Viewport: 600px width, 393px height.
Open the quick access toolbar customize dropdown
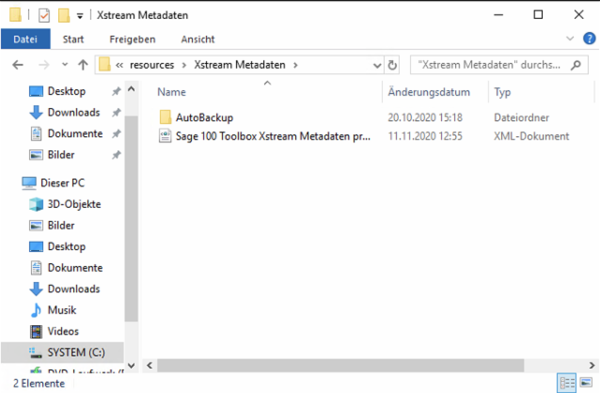pos(80,16)
